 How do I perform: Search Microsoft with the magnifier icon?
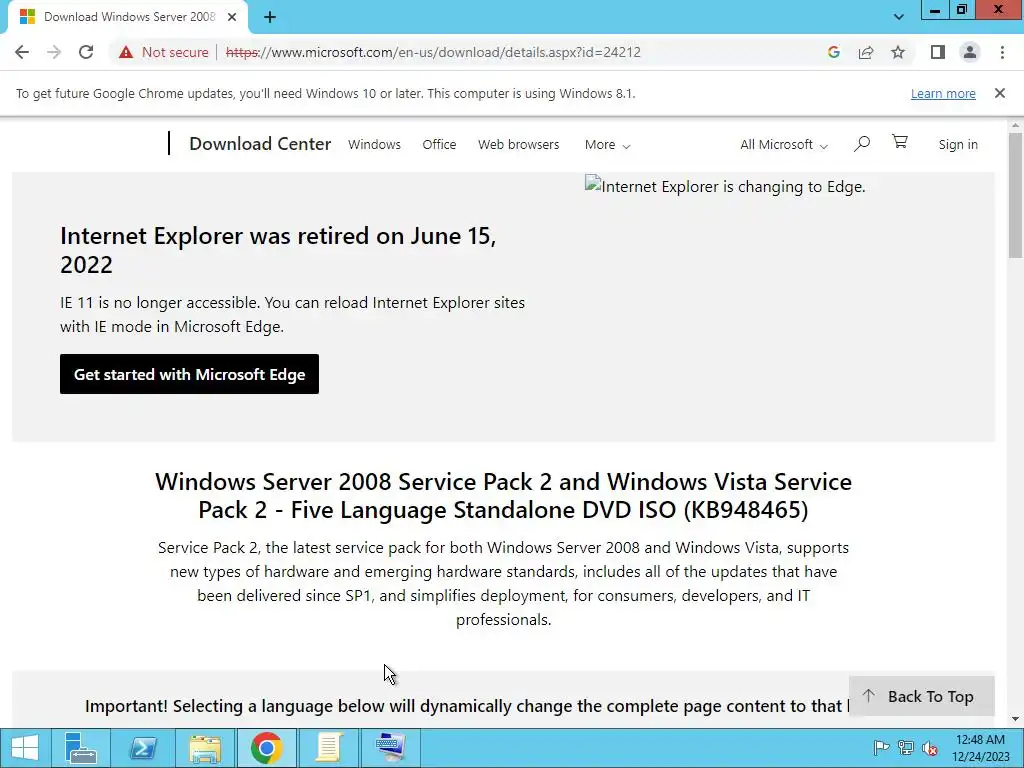(x=861, y=144)
